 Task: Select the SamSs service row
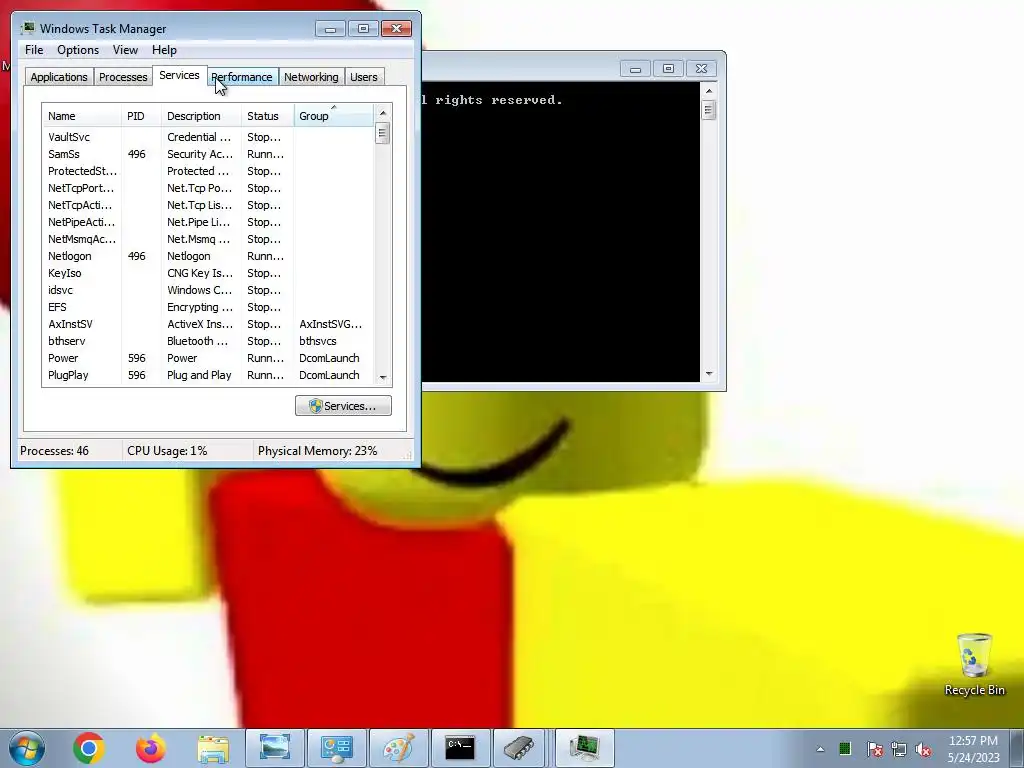(208, 154)
